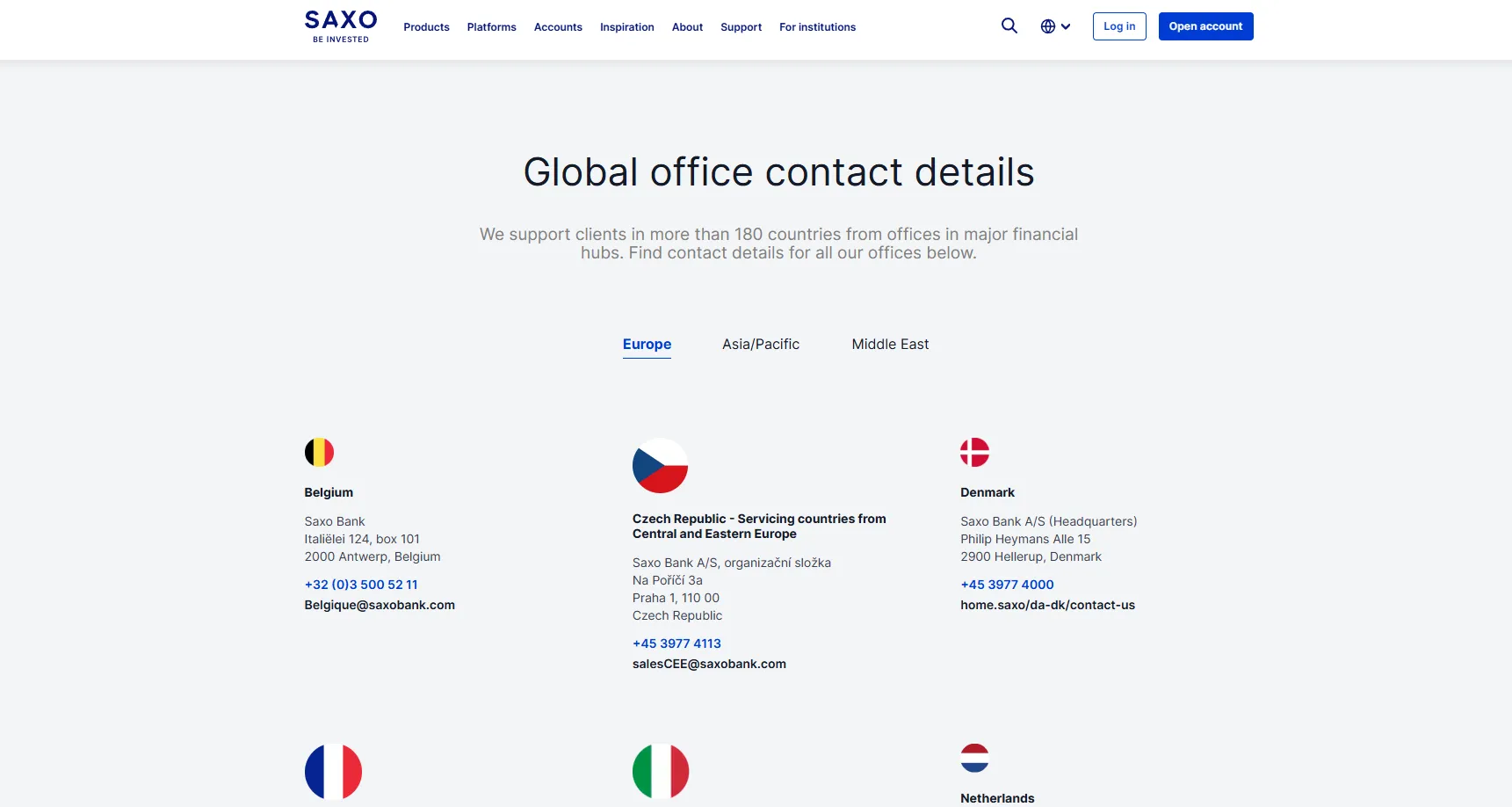This screenshot has width=1512, height=807.
Task: Click the Denmark flag icon
Action: (x=975, y=453)
